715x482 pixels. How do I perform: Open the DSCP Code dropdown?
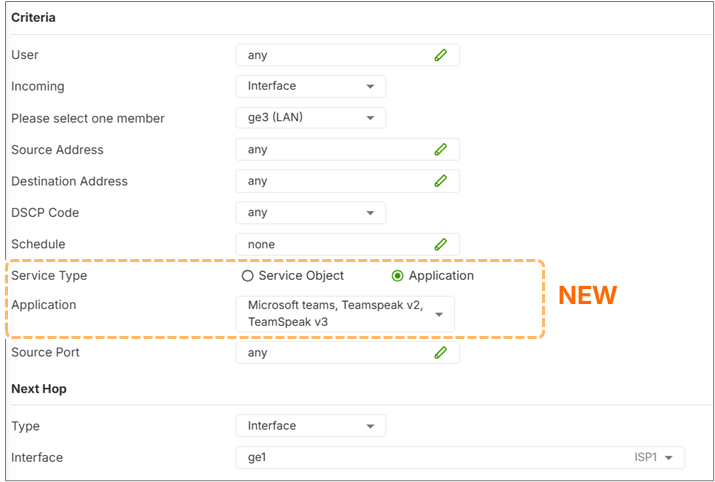pos(310,213)
